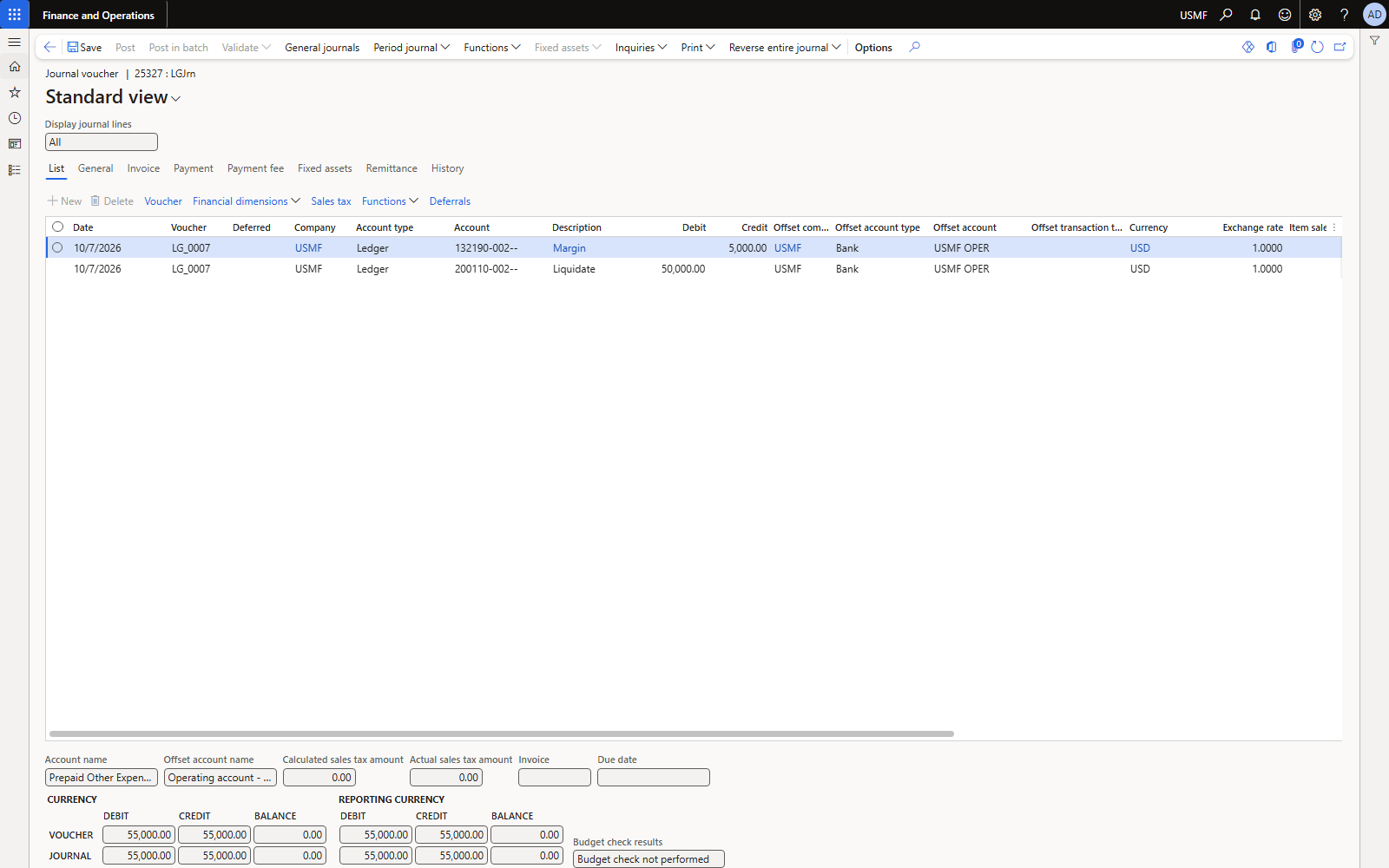Open Modules list icon in sidebar
This screenshot has height=868, width=1389.
pos(14,170)
